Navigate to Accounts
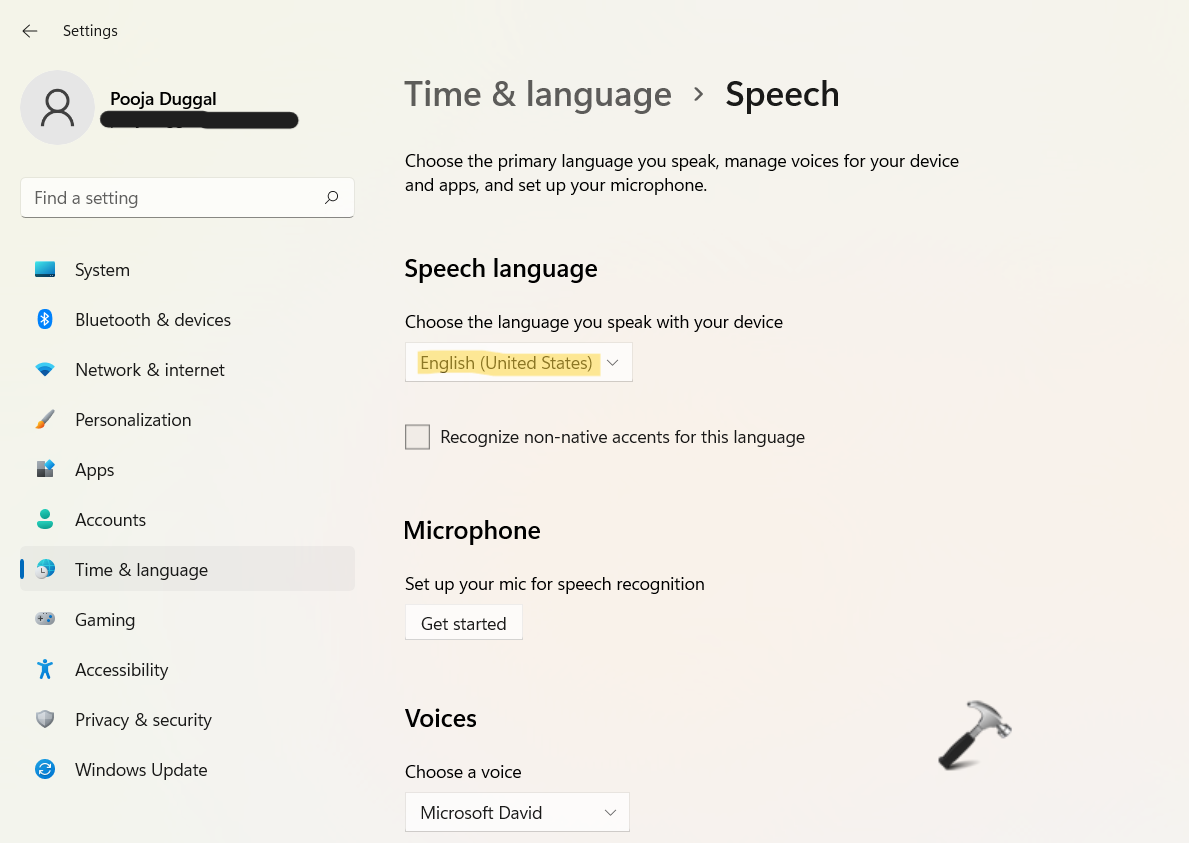The image size is (1189, 843). click(x=187, y=520)
